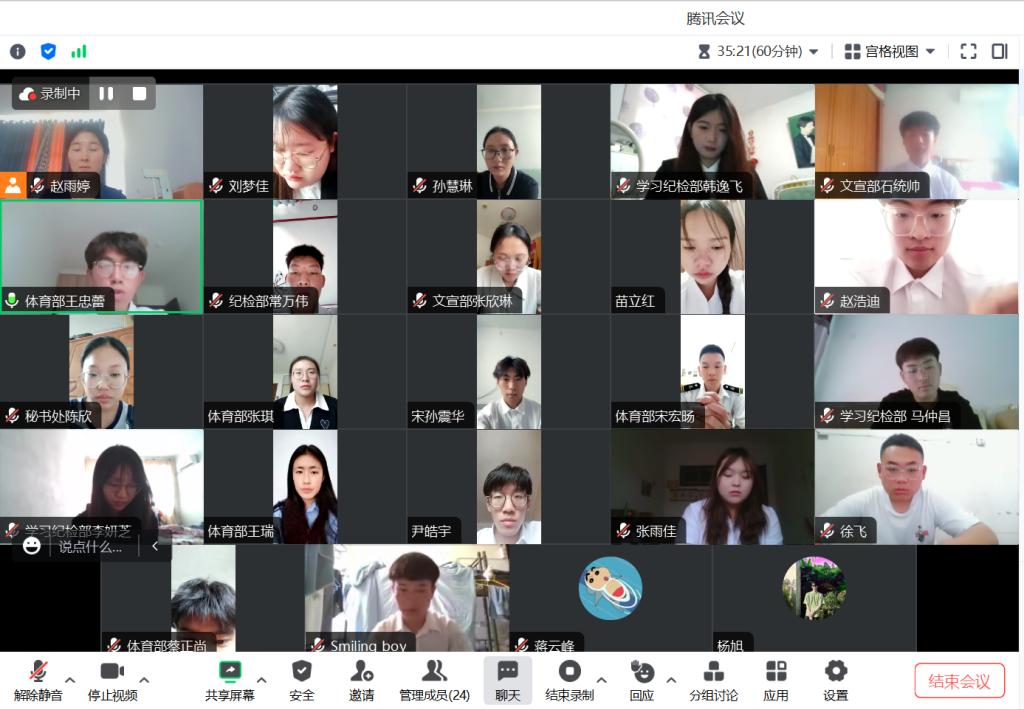1024x710 pixels.
Task: Open the 邀请 invite option
Action: pyautogui.click(x=362, y=680)
